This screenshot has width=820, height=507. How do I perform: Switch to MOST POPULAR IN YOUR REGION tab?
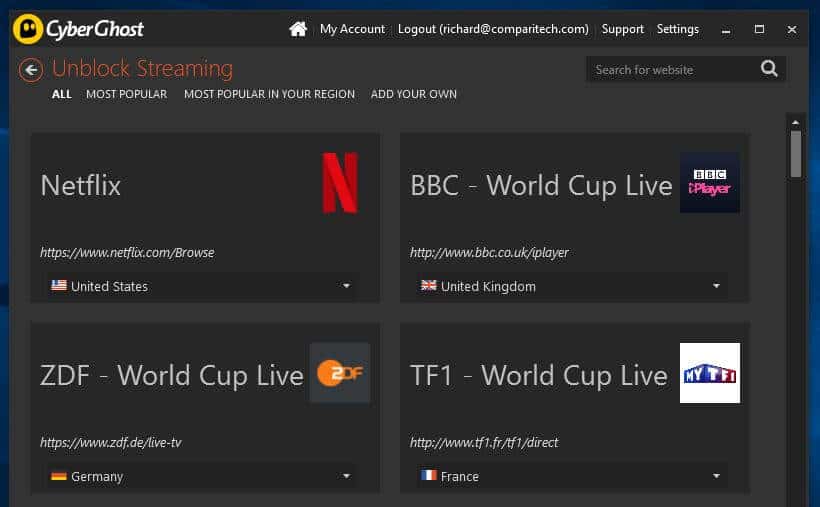[x=269, y=94]
